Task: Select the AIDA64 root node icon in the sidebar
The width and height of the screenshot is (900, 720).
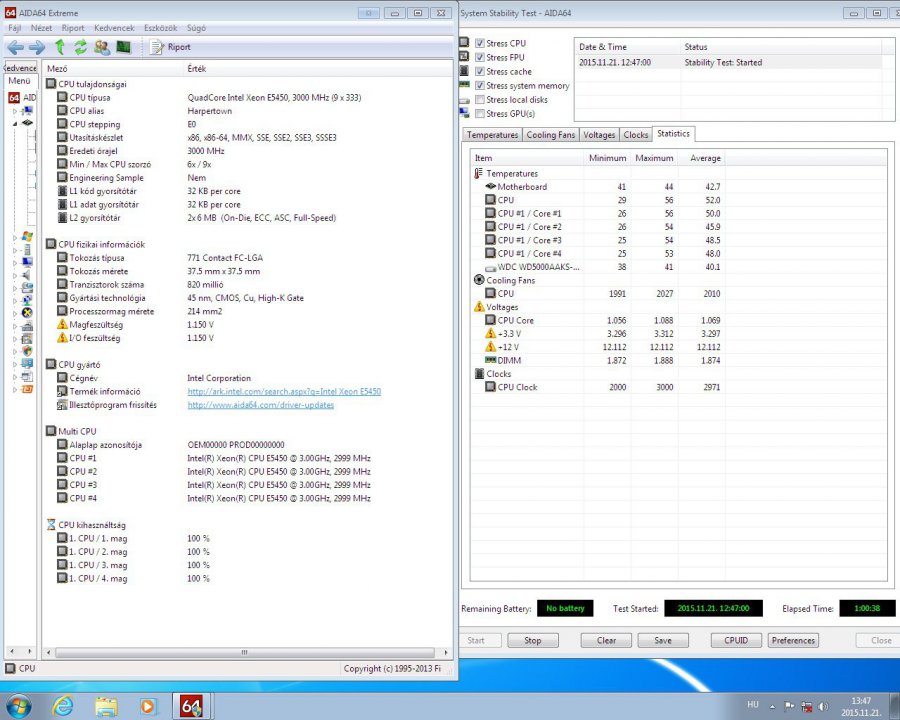Action: click(x=14, y=98)
